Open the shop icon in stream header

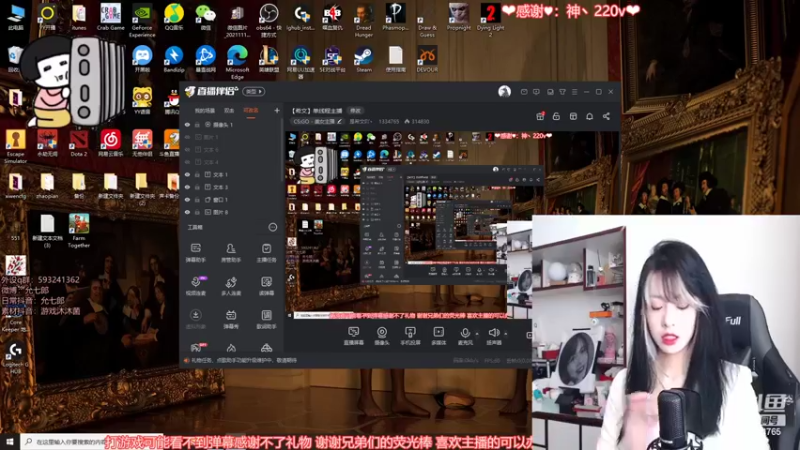coord(573,116)
